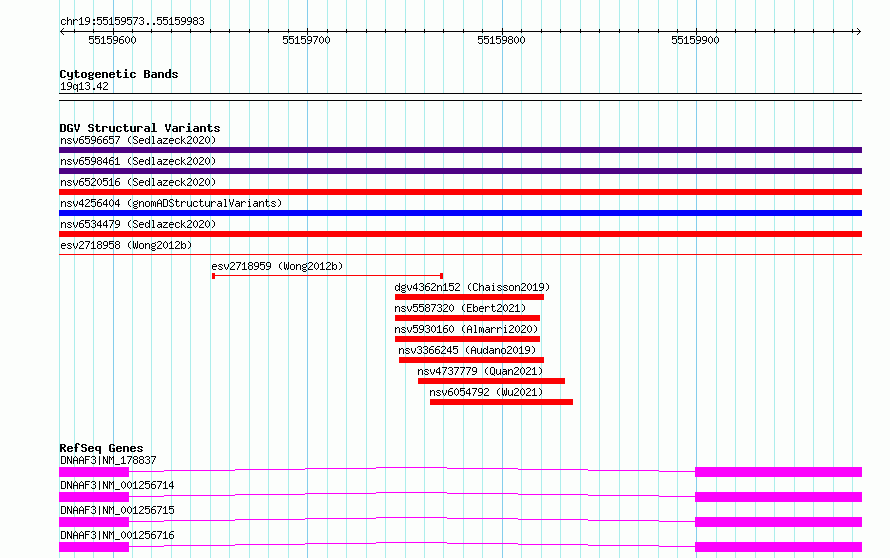
Task: Select the left exon of DNAAF3|NM_001256715
Action: (94, 522)
